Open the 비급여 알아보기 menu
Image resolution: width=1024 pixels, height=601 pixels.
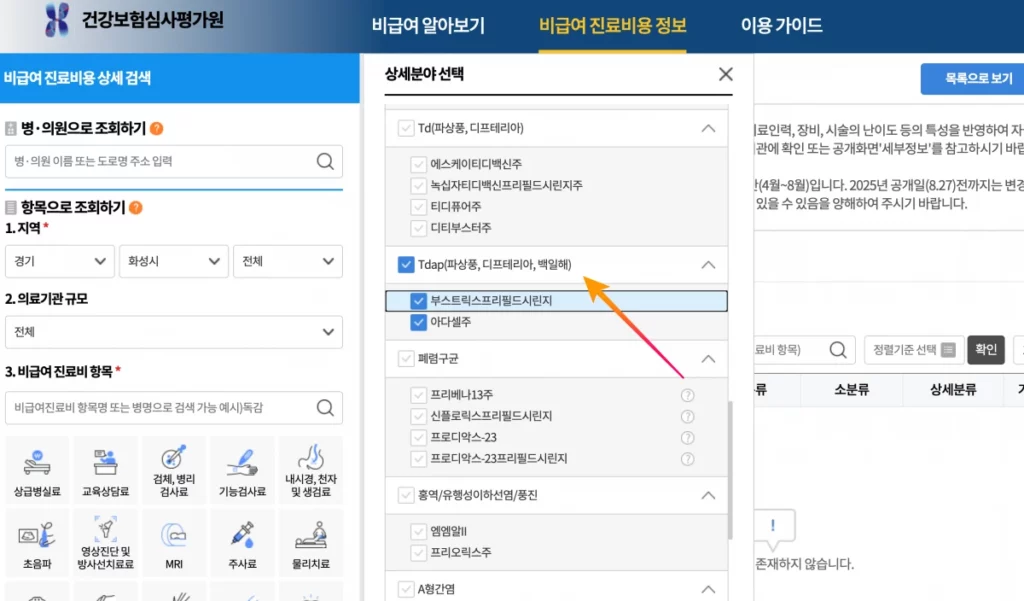tap(427, 27)
